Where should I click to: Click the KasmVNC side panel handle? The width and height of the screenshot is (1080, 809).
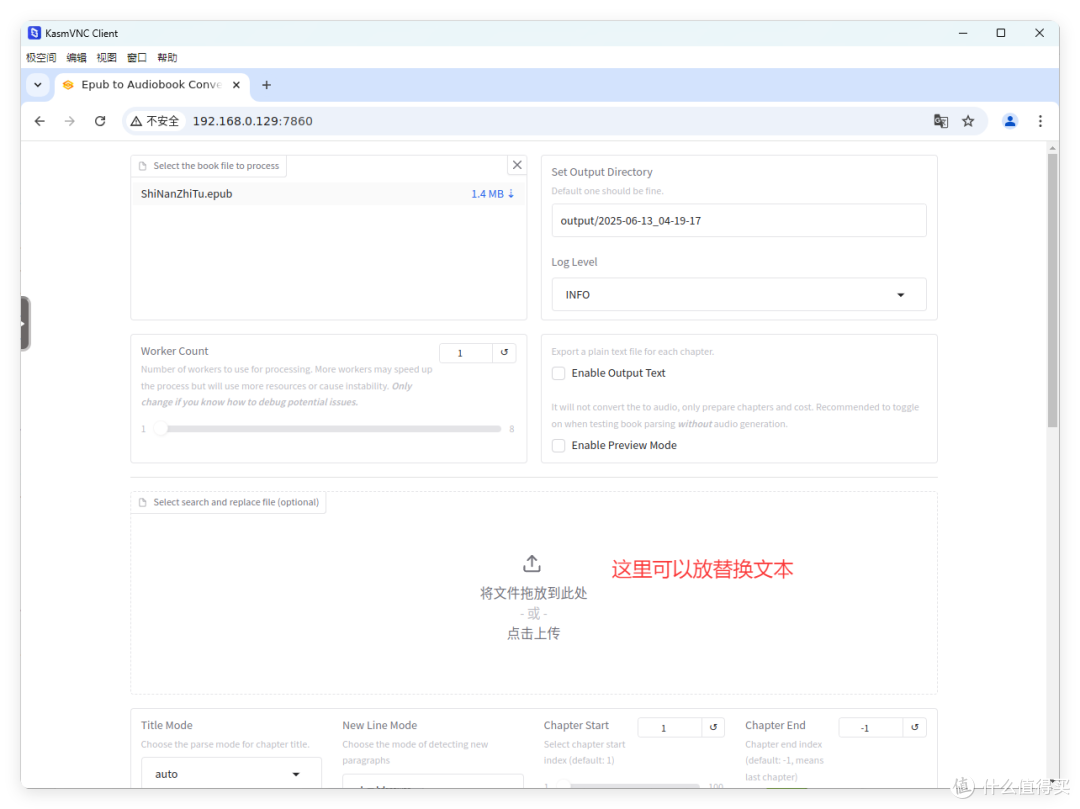25,324
